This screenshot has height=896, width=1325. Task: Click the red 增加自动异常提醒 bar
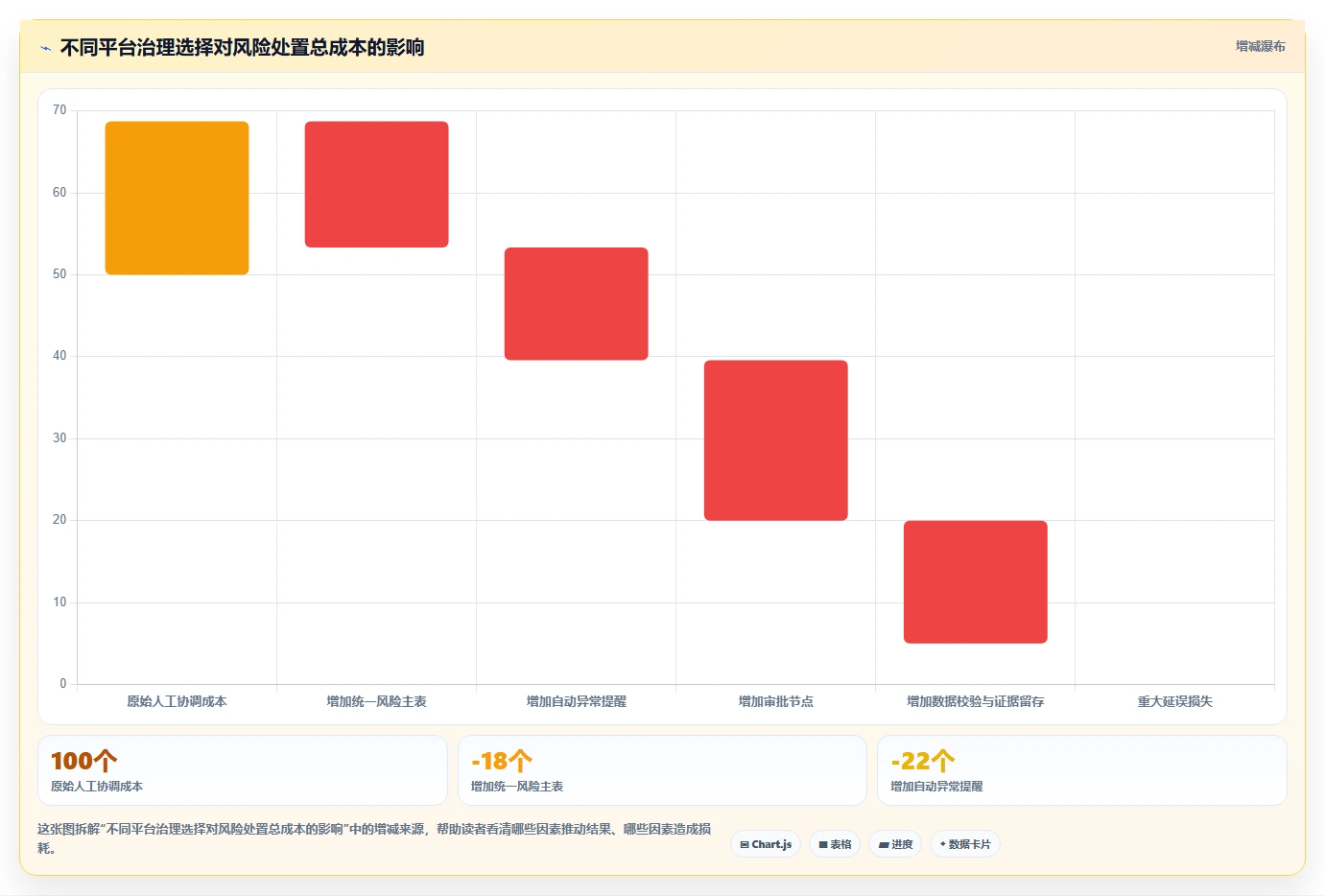[x=577, y=304]
